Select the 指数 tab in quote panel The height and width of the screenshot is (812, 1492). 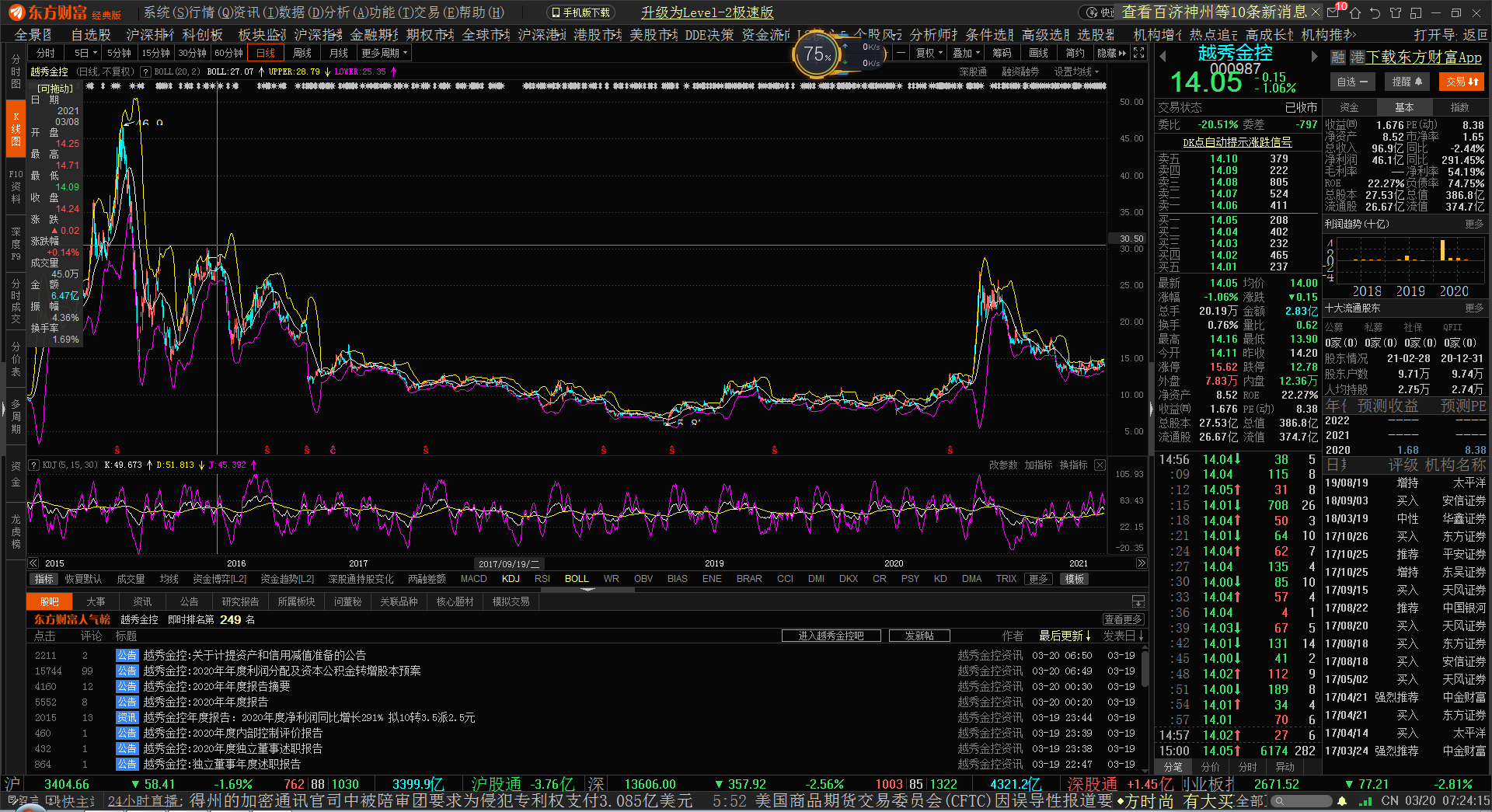(1459, 107)
